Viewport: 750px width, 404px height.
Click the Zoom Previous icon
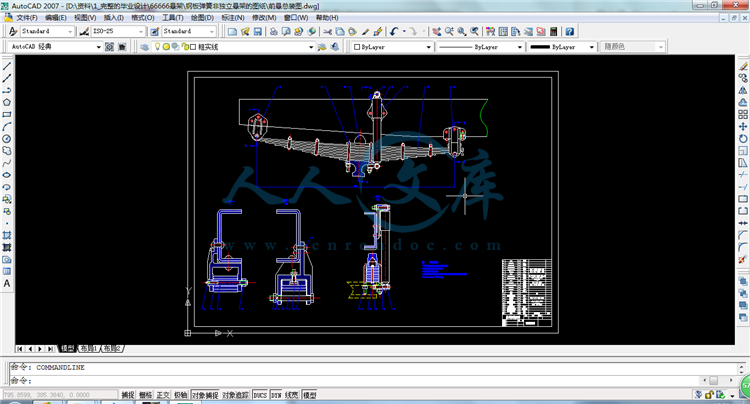474,32
